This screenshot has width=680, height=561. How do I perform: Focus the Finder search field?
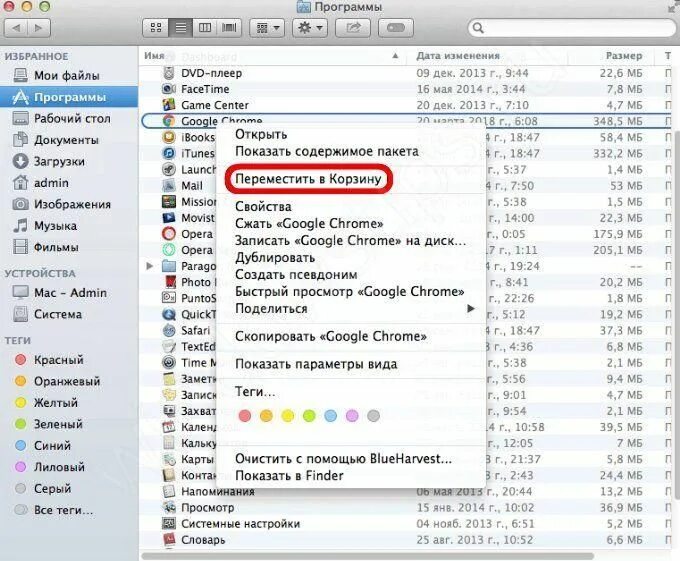pos(572,28)
